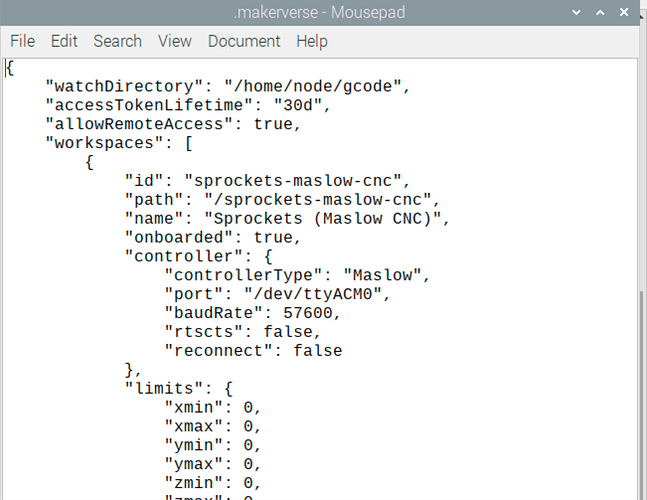Click the "ymax" line
The image size is (647, 500).
[x=213, y=465]
